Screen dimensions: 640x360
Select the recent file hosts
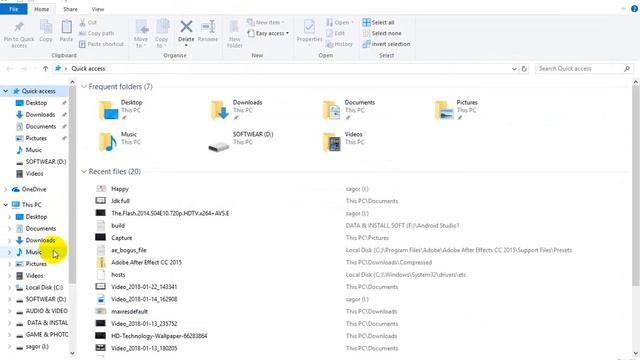[118, 275]
